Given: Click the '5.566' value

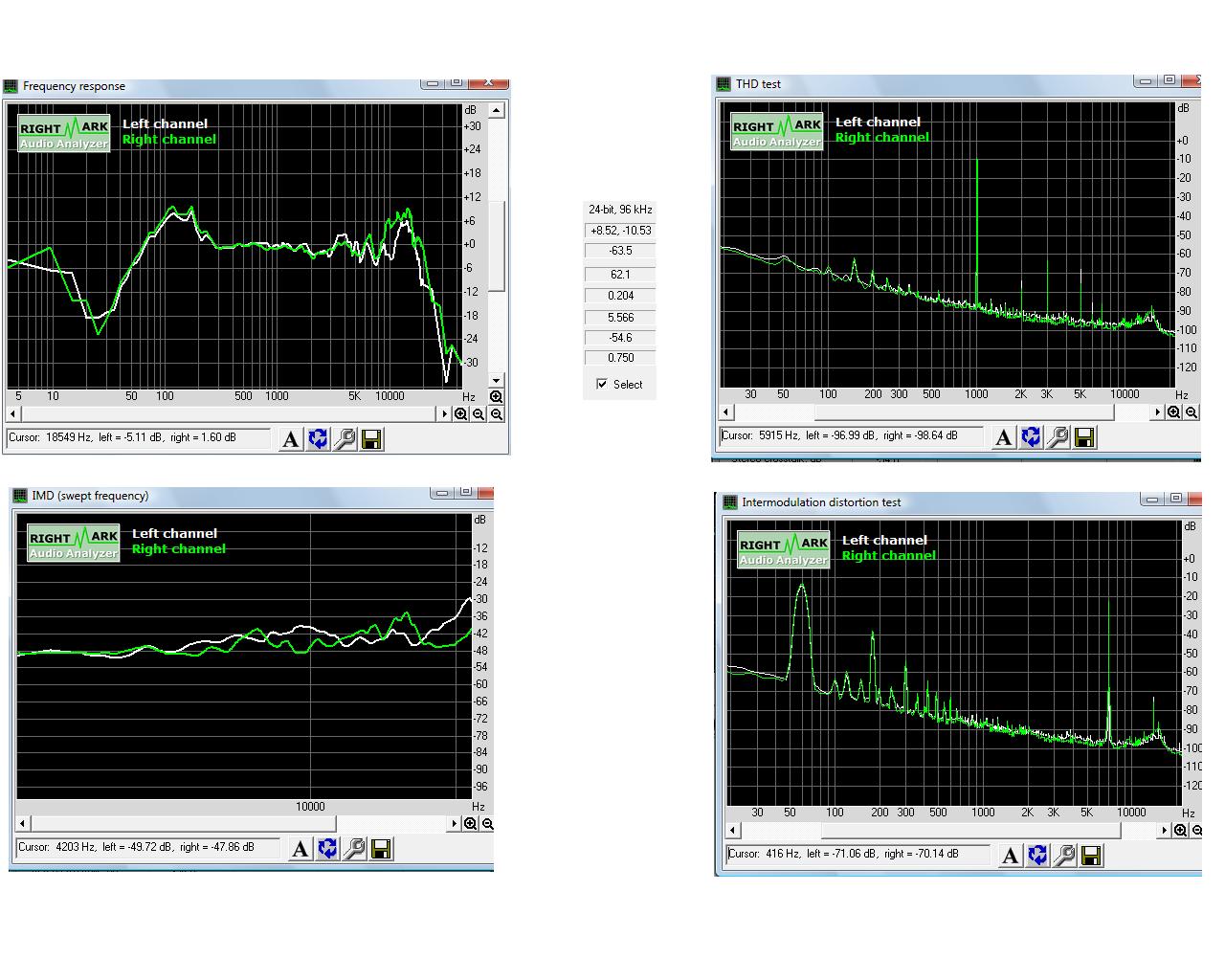Looking at the screenshot, I should pyautogui.click(x=620, y=318).
